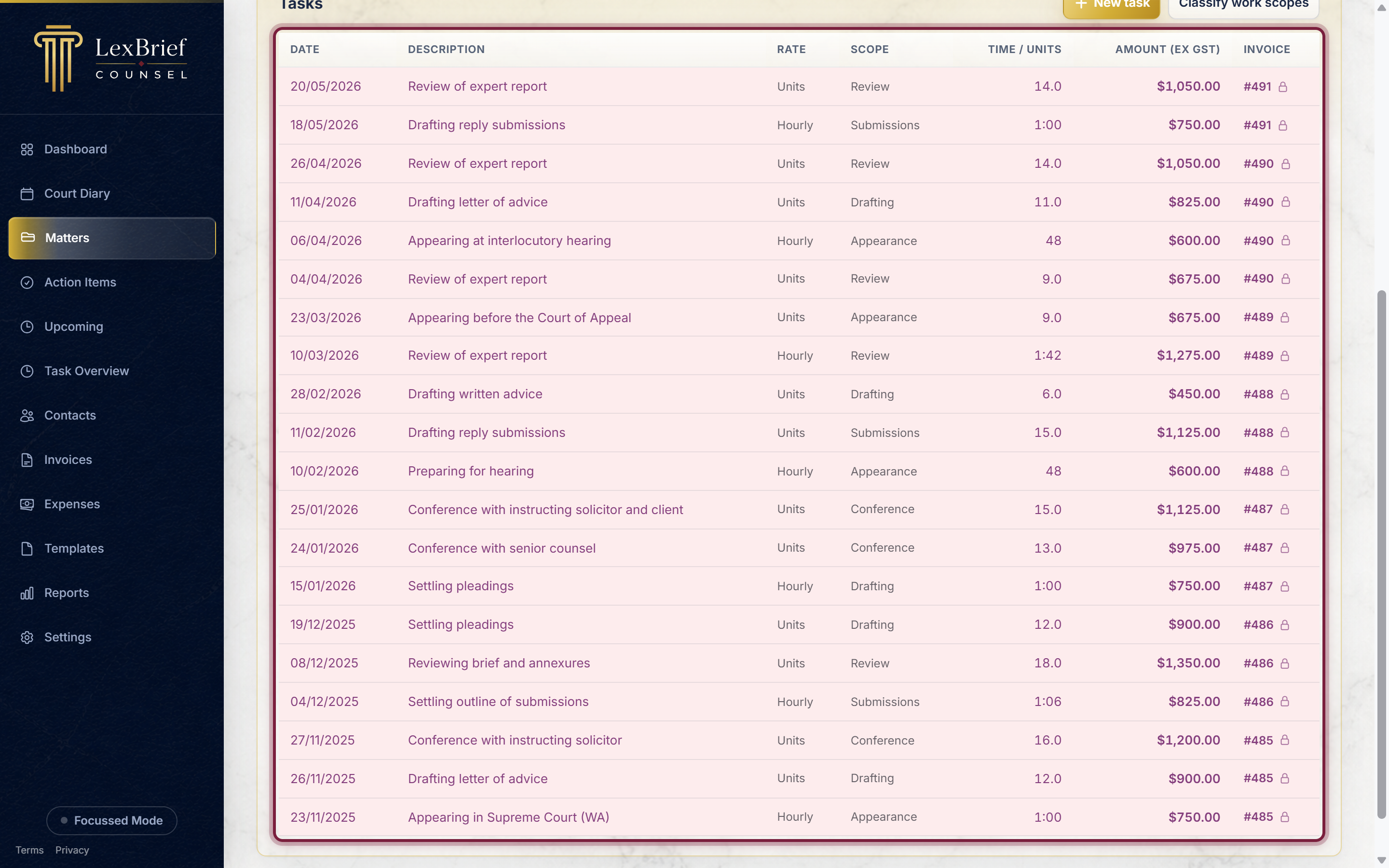Screen dimensions: 1389x868
Task: Click lock icon on 20/05/2026 expert report row
Action: pos(1283,87)
